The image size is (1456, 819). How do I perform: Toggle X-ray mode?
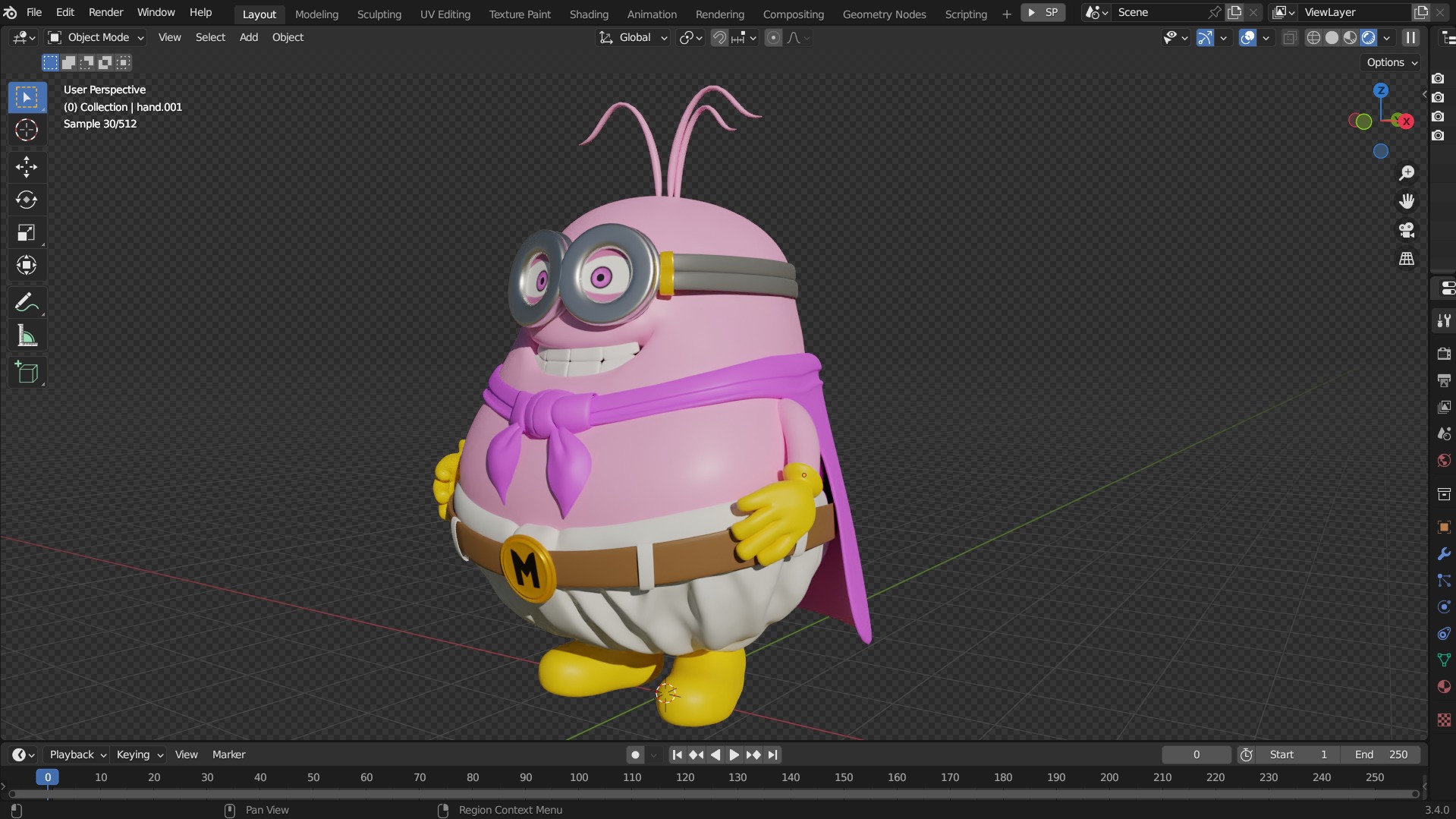tap(1289, 37)
